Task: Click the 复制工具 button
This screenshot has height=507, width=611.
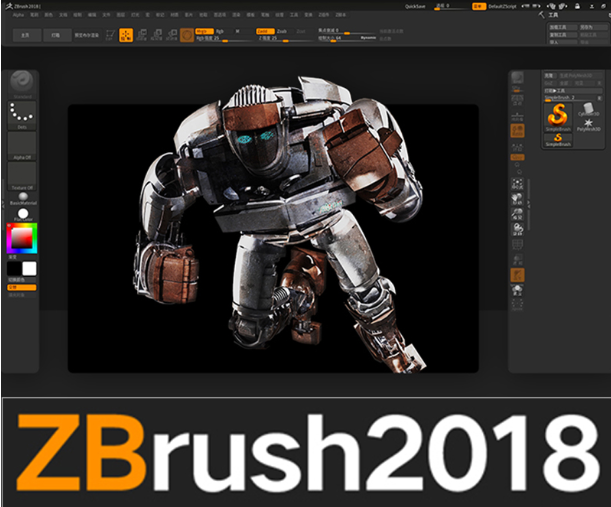Action: (563, 35)
